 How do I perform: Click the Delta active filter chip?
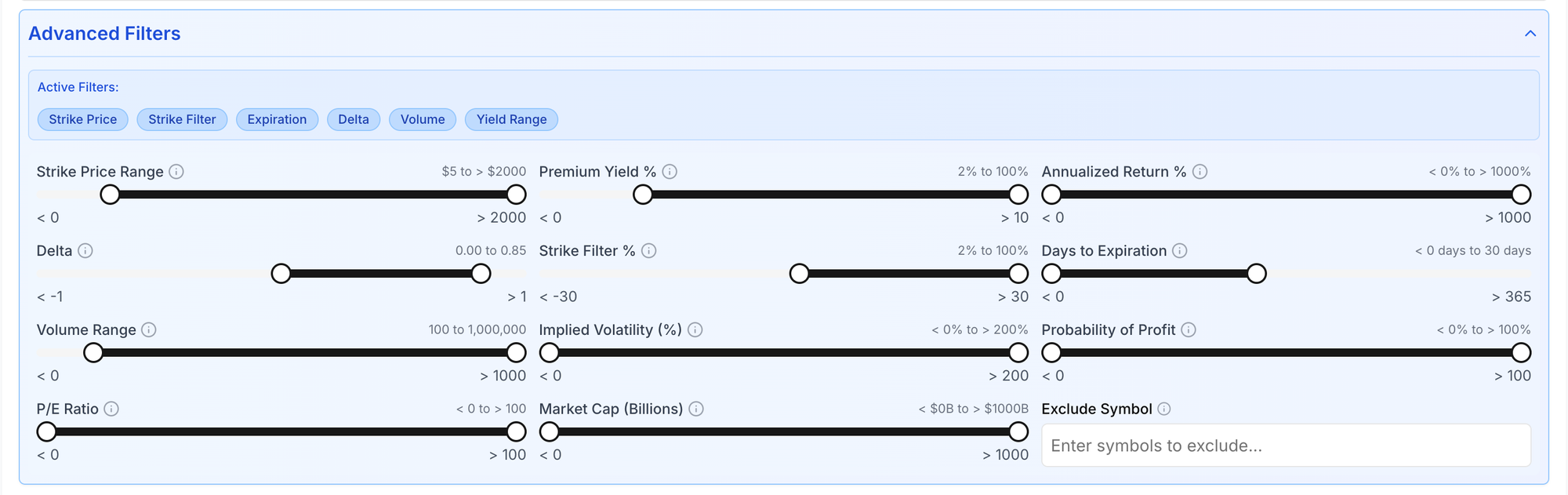click(354, 119)
